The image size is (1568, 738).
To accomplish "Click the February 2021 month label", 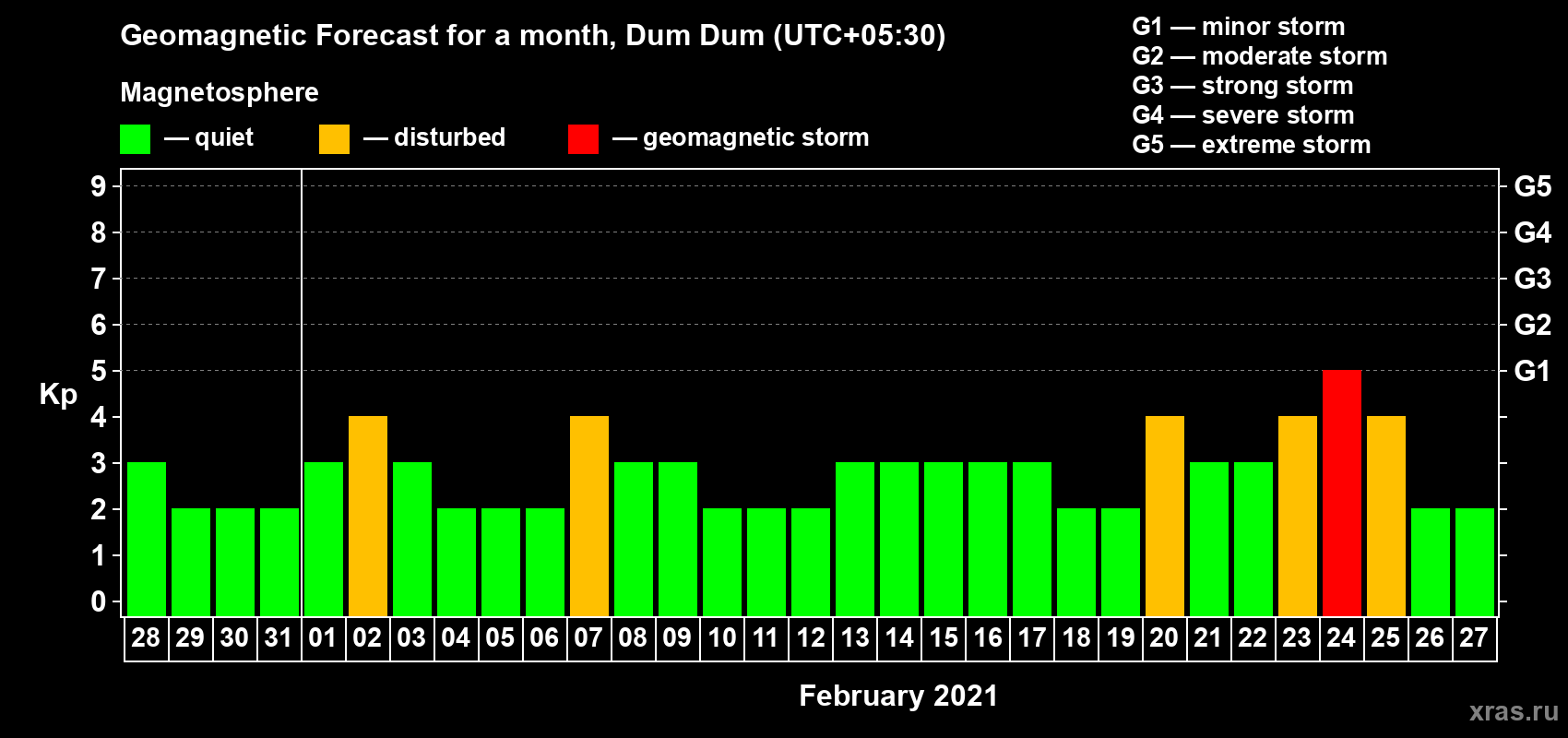I will (898, 696).
